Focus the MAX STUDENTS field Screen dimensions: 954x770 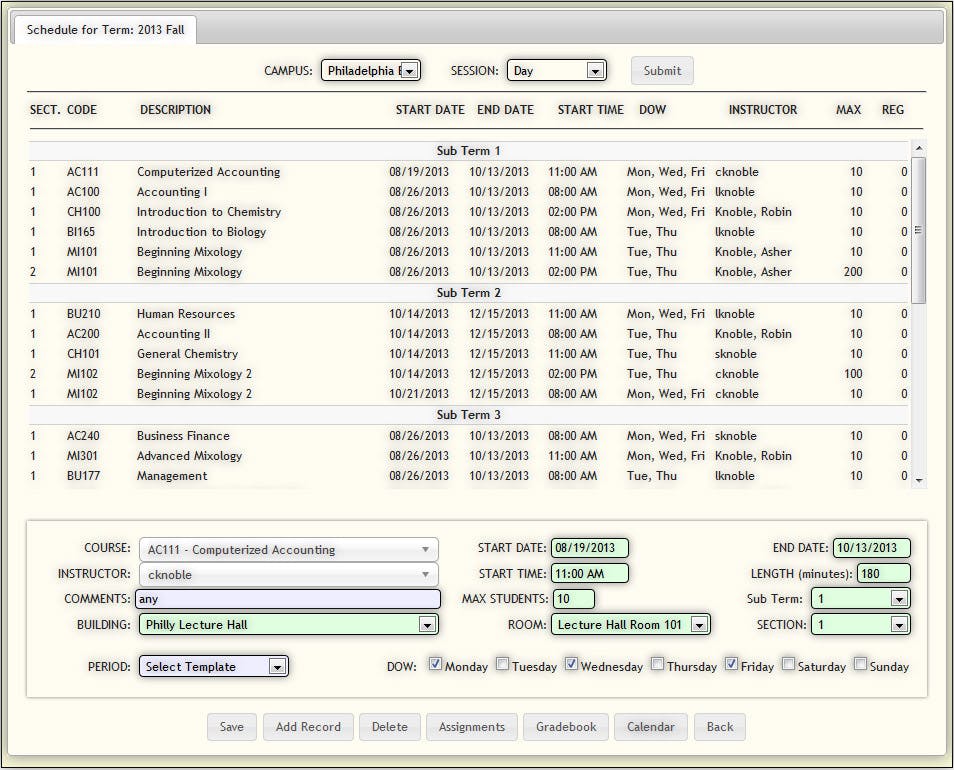pyautogui.click(x=573, y=599)
